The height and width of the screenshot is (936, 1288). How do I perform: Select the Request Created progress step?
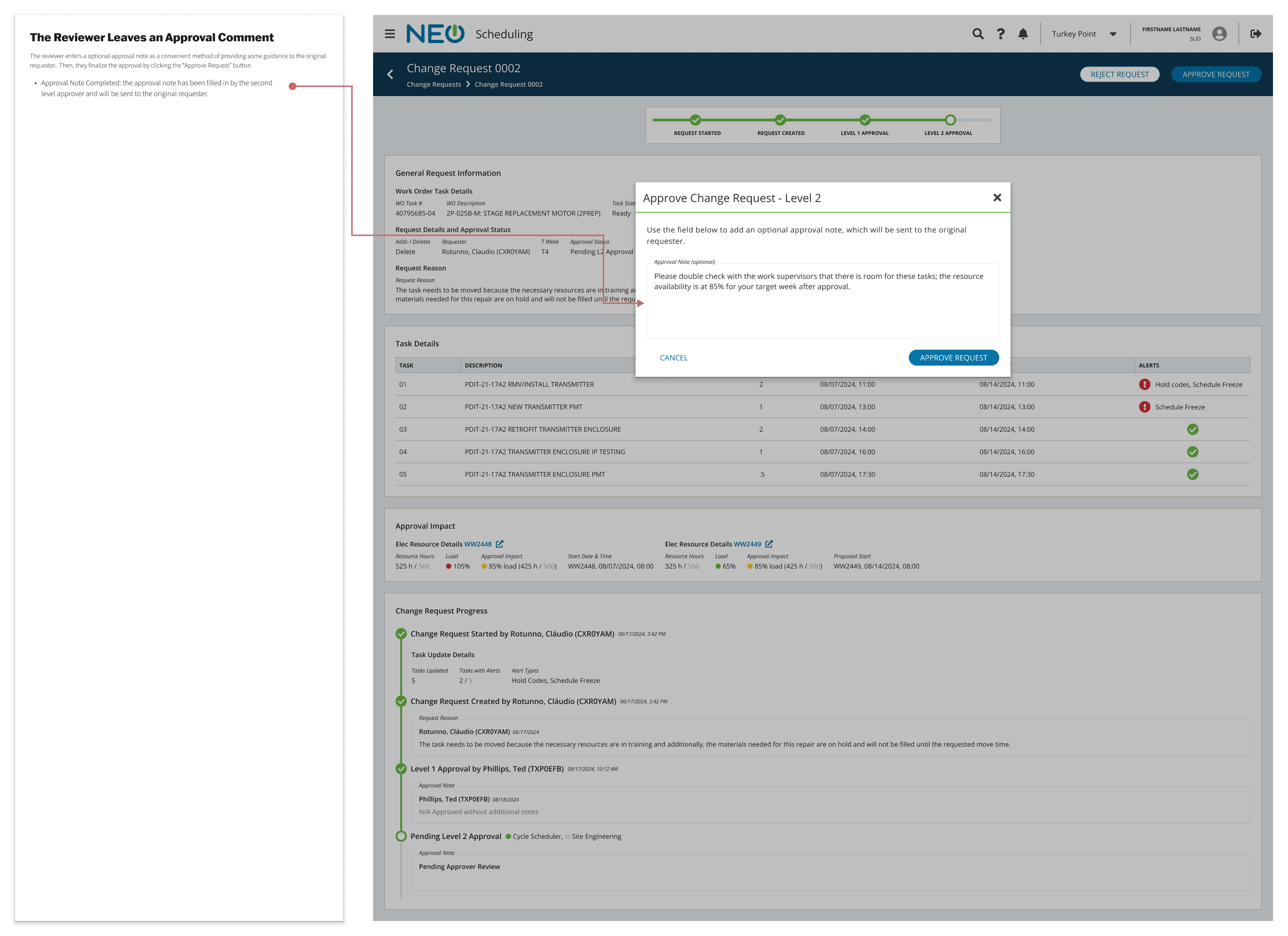[780, 120]
